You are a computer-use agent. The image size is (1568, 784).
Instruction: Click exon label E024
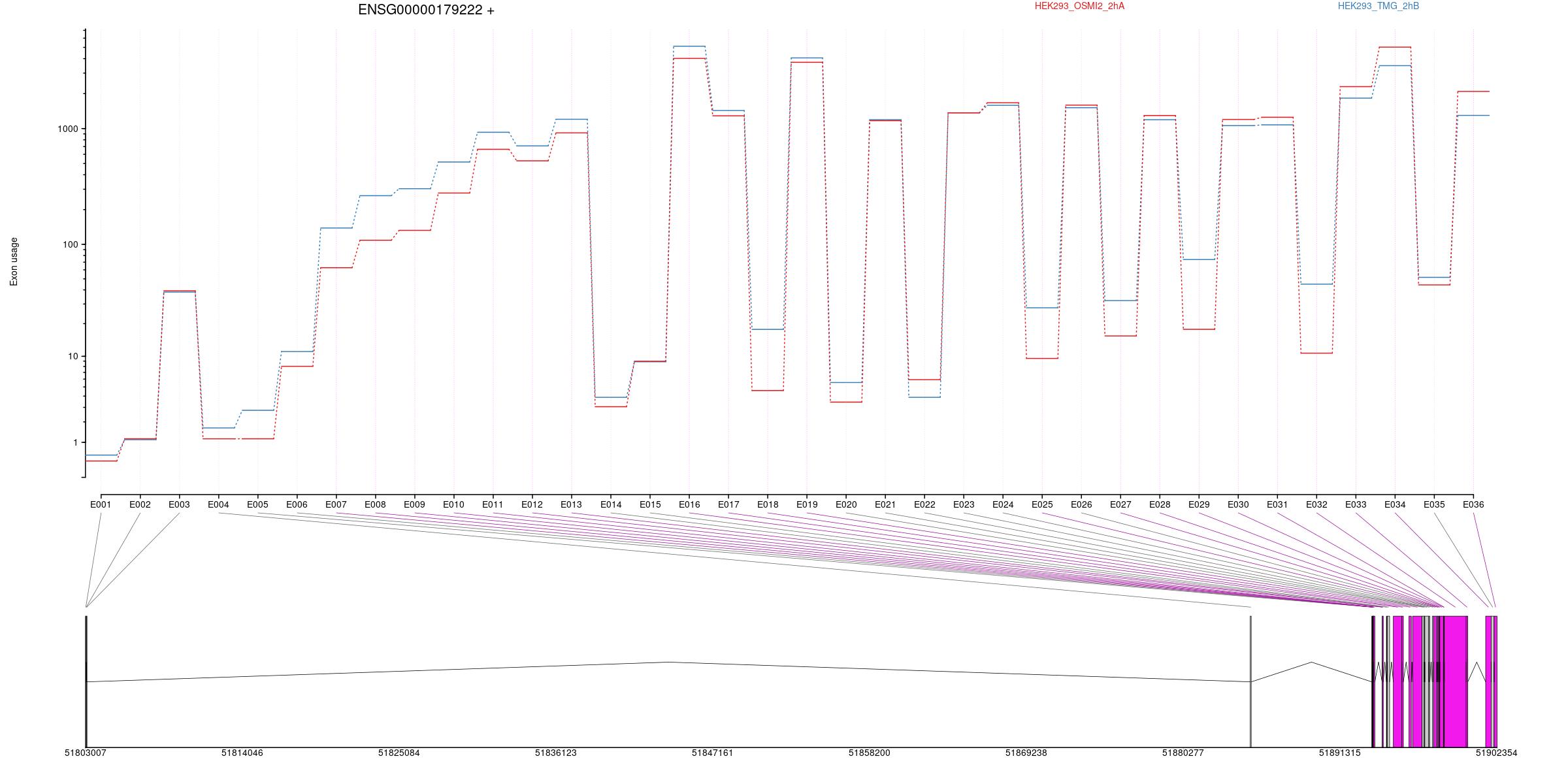click(x=1003, y=504)
